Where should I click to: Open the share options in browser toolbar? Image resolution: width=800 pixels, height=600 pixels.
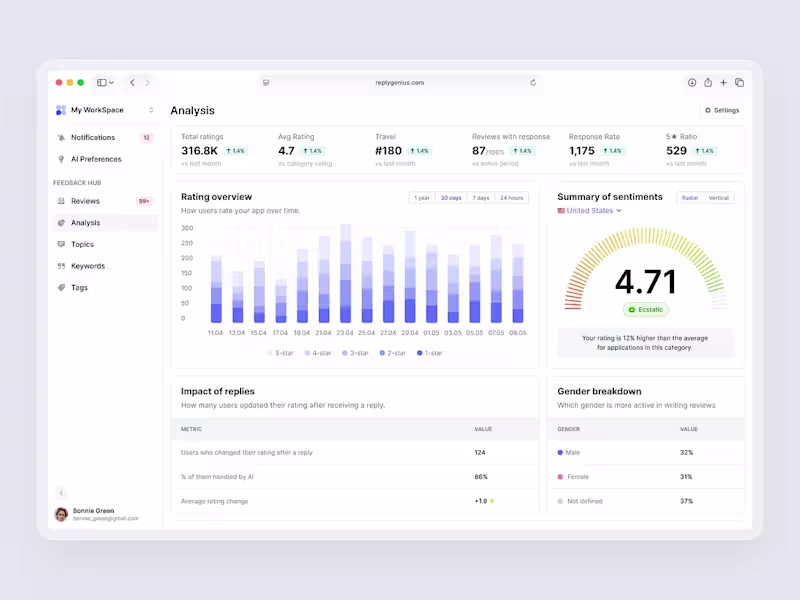click(x=708, y=82)
